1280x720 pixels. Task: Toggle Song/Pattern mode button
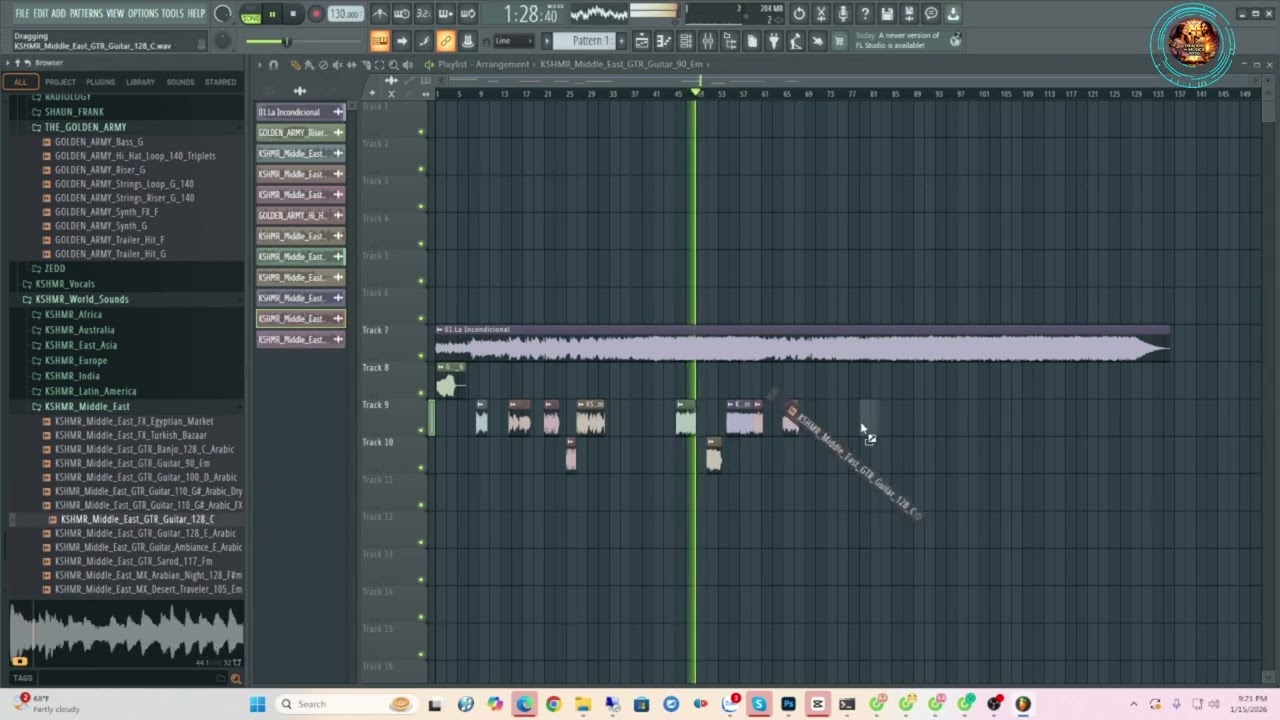pyautogui.click(x=250, y=15)
